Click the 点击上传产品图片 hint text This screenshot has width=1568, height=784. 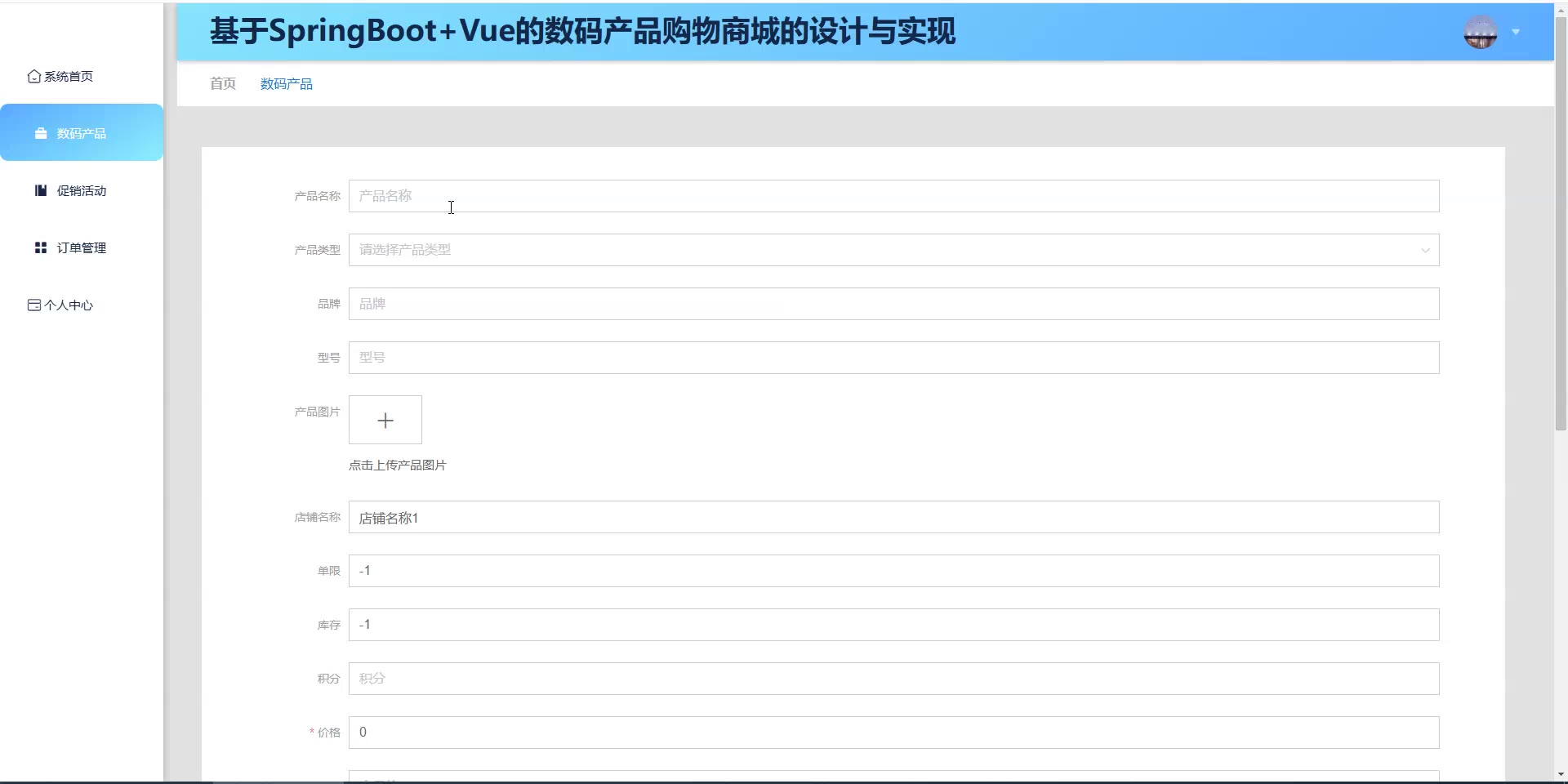pyautogui.click(x=398, y=465)
